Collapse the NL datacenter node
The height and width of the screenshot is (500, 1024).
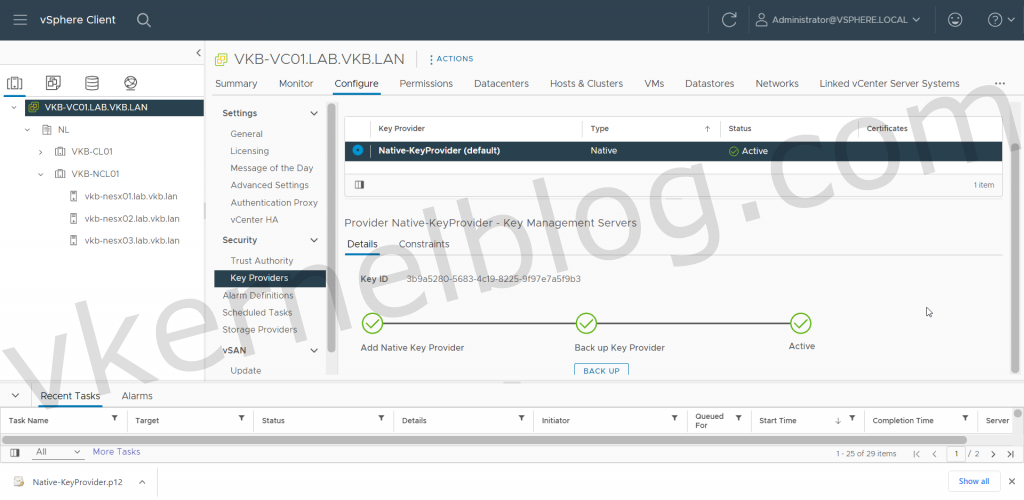(27, 130)
